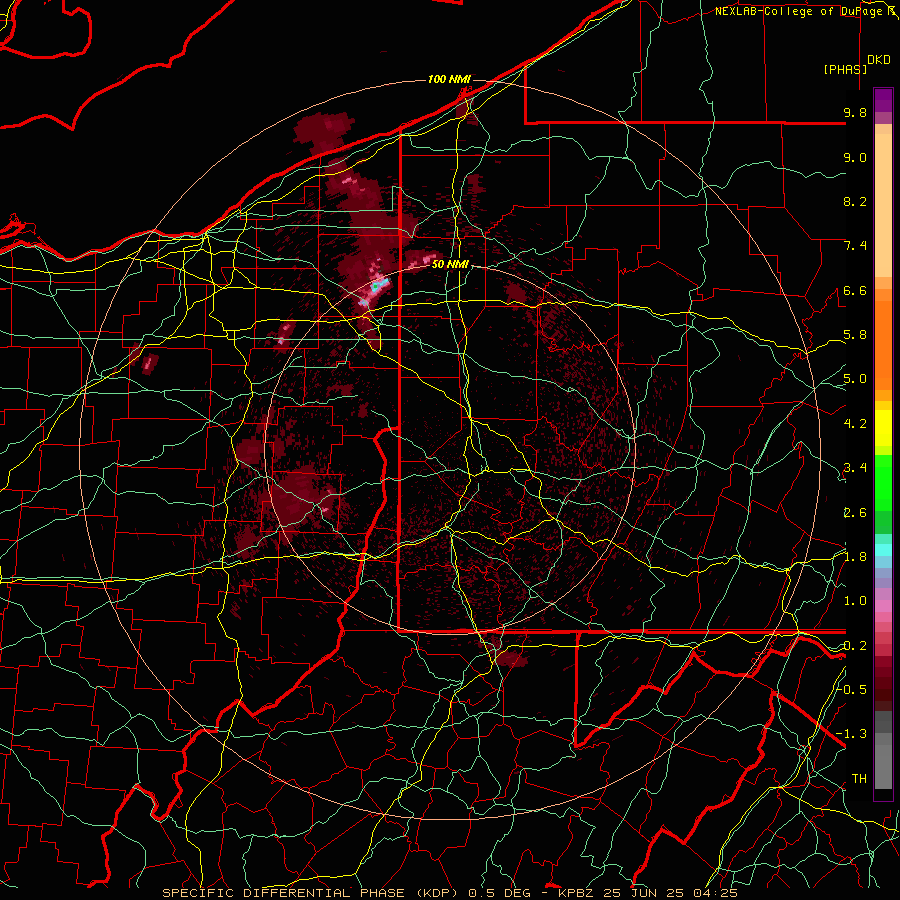Viewport: 900px width, 900px height.
Task: Click the 4.2 value on color scale
Action: click(x=855, y=424)
